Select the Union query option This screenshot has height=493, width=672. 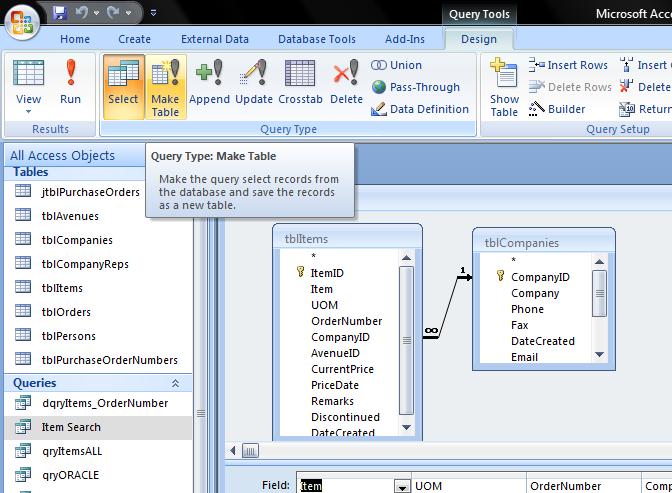396,65
